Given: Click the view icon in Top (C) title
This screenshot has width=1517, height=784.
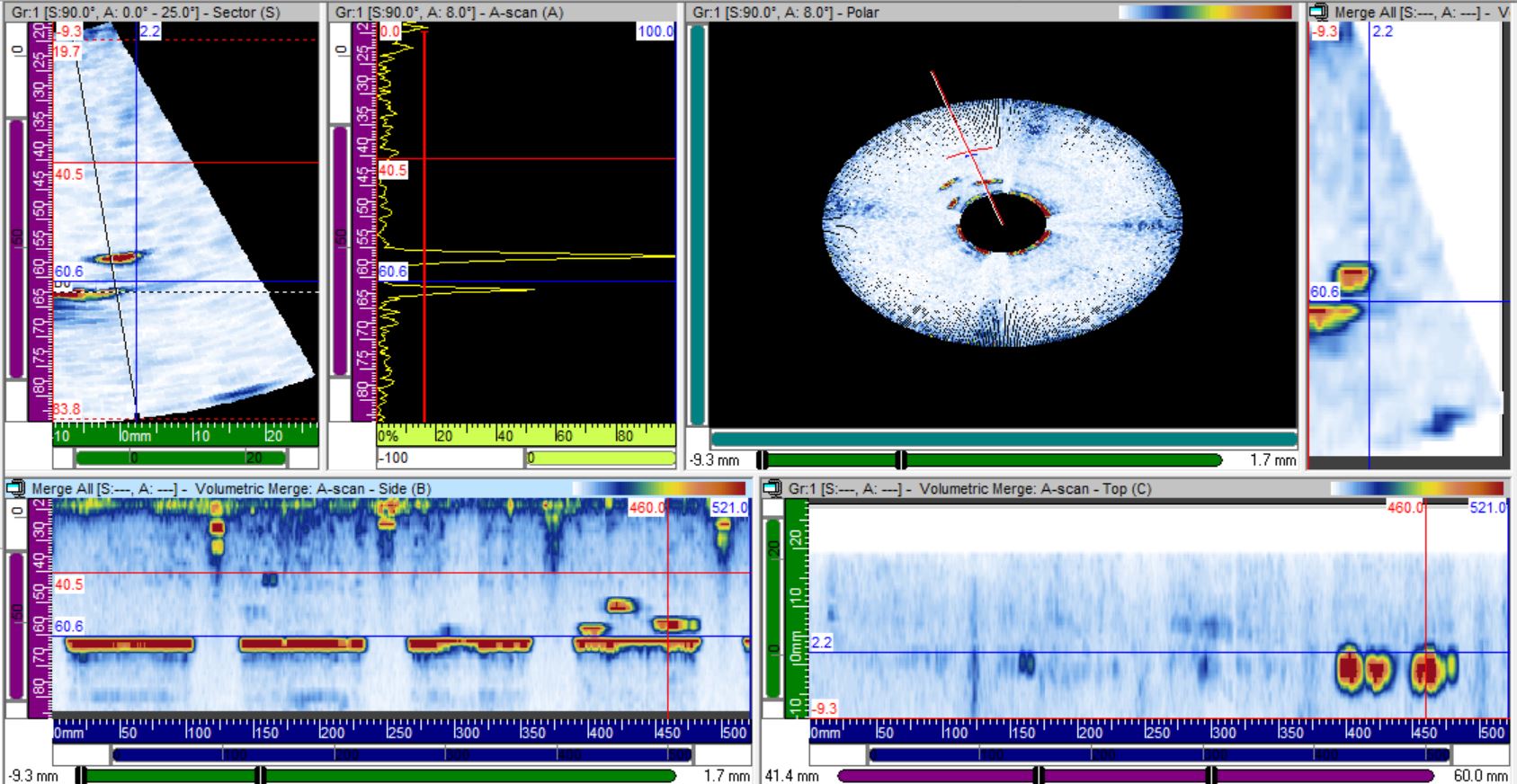Looking at the screenshot, I should tap(772, 489).
